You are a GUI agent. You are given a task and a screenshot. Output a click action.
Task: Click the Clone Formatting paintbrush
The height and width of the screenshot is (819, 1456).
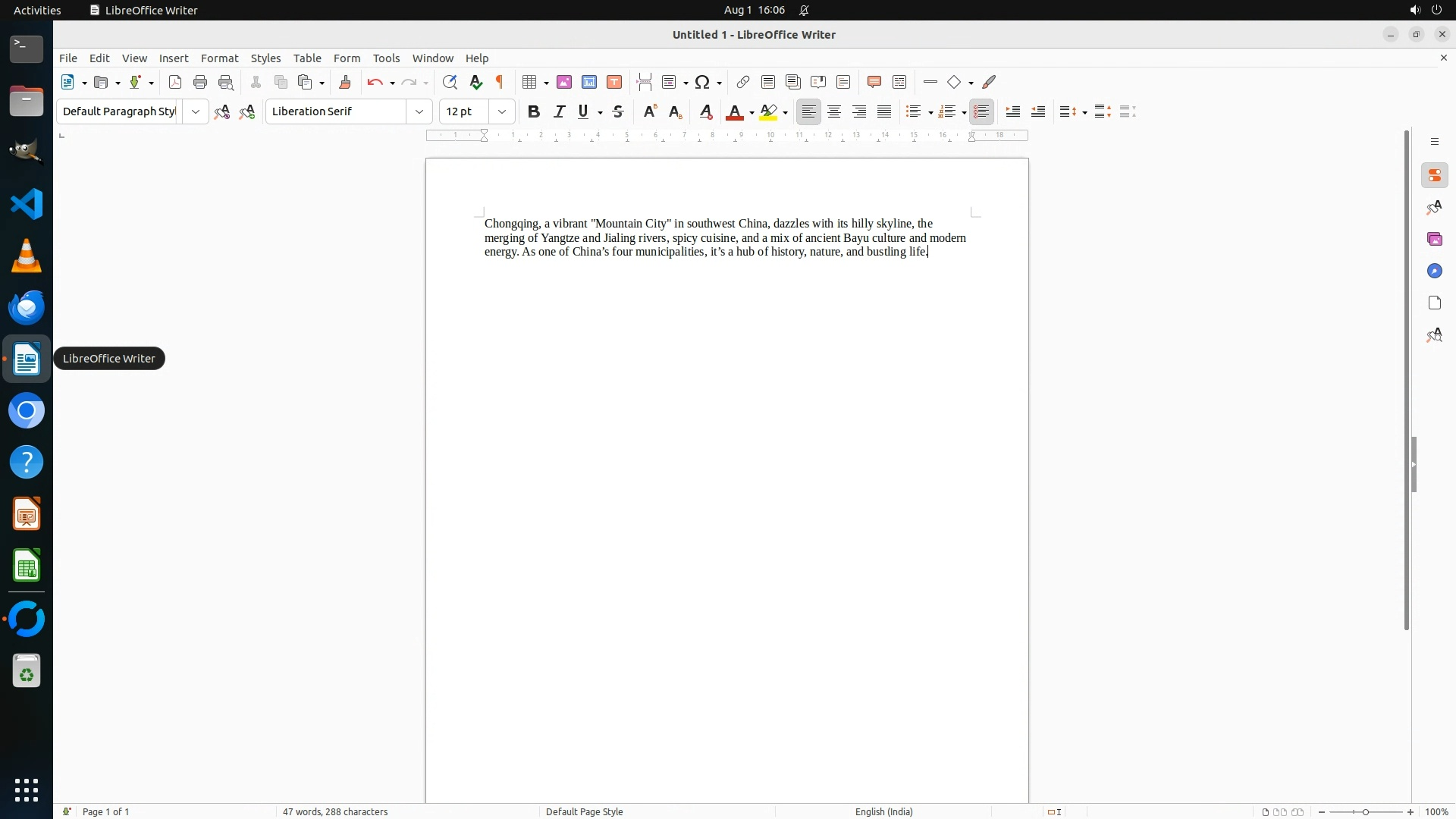pyautogui.click(x=345, y=83)
